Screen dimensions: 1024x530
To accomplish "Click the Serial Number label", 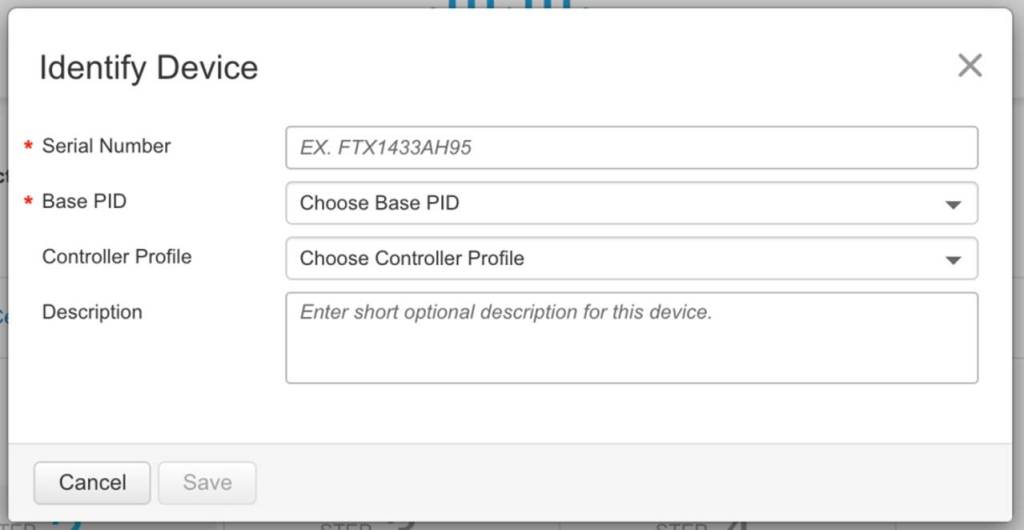I will coord(106,146).
